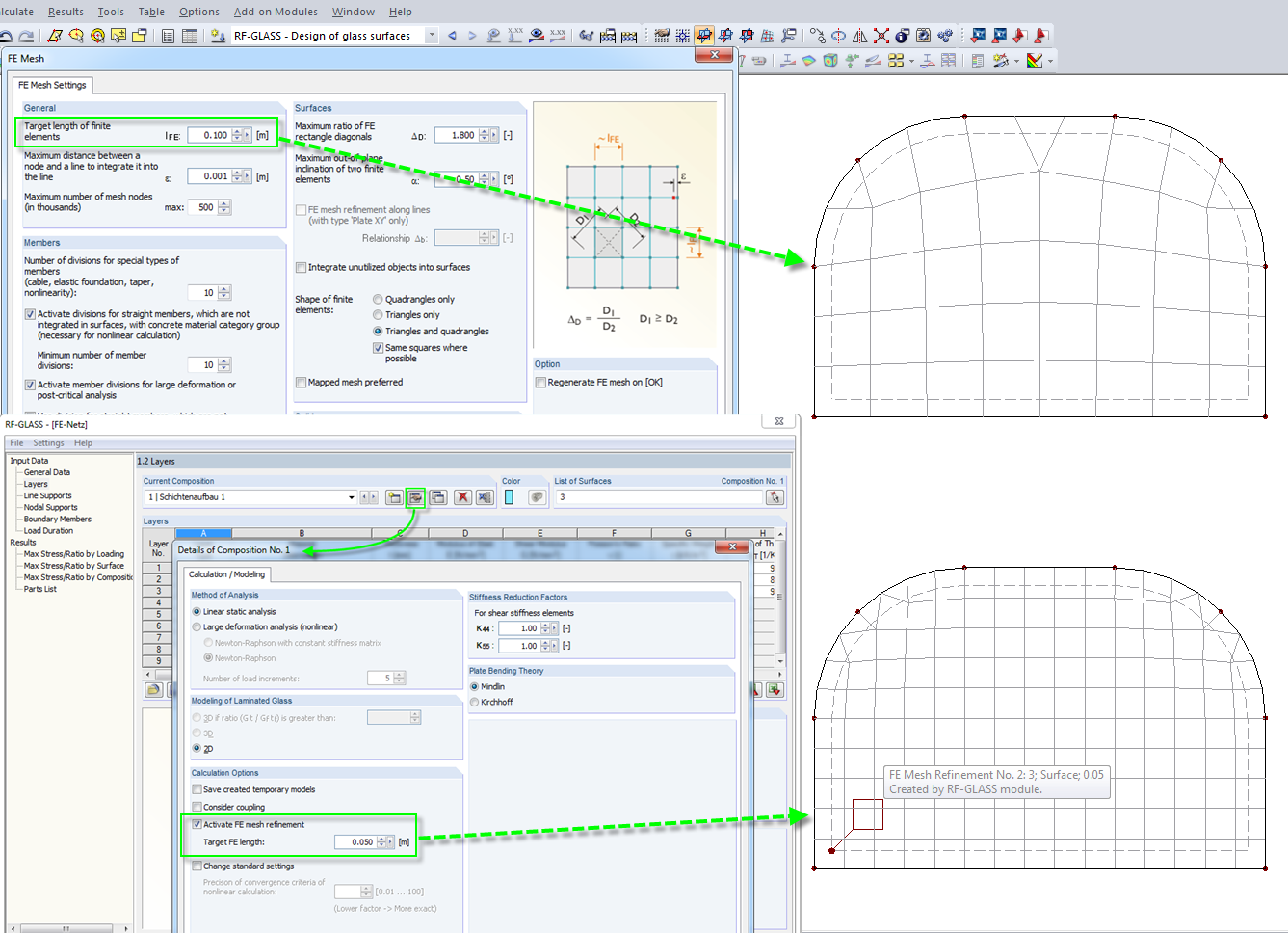Click the composition Color swatch

click(x=509, y=497)
